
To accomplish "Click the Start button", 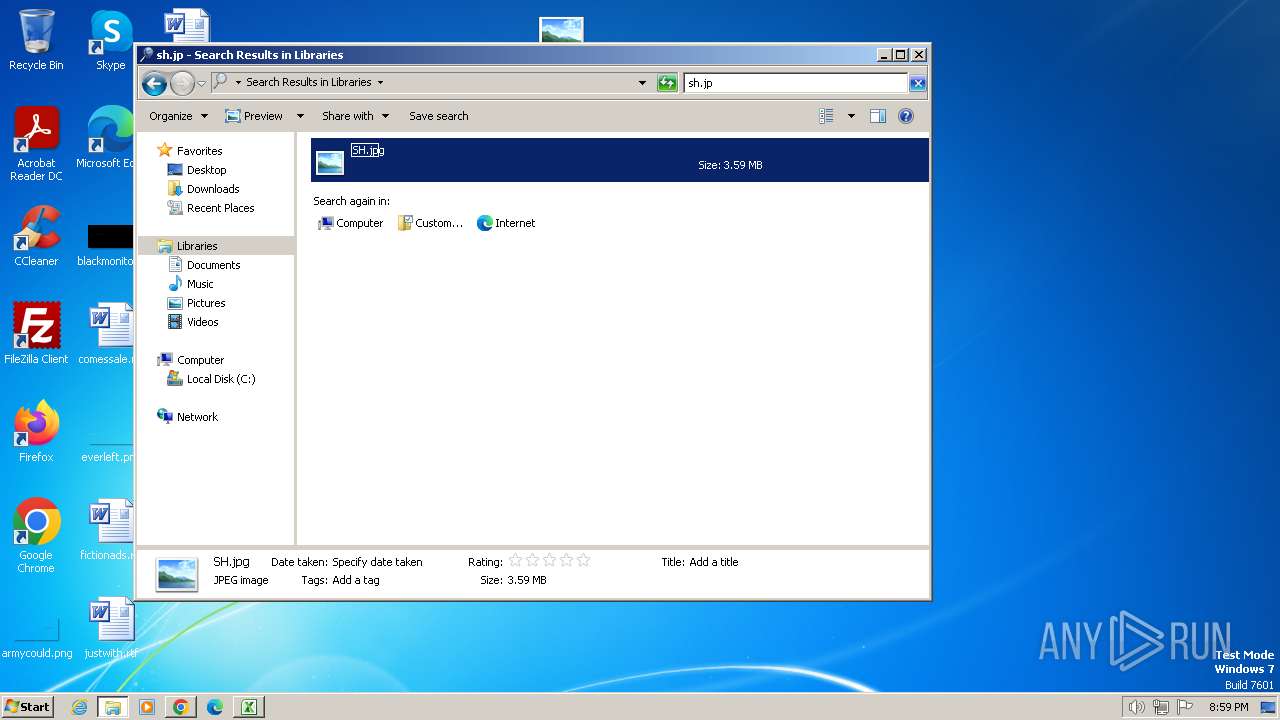I will point(27,706).
